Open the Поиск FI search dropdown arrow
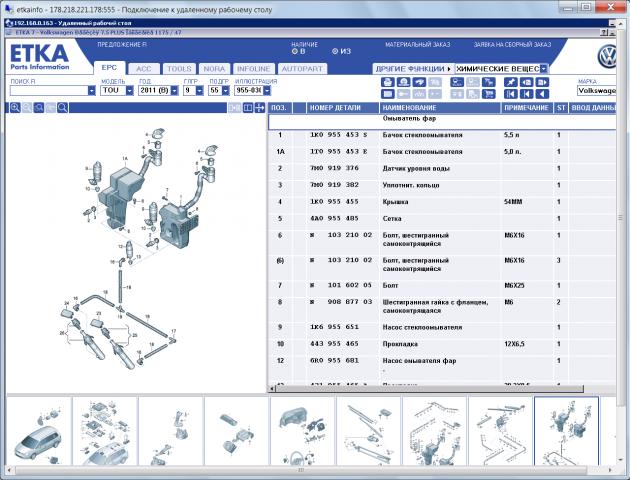Viewport: 630px width, 480px height. click(92, 91)
